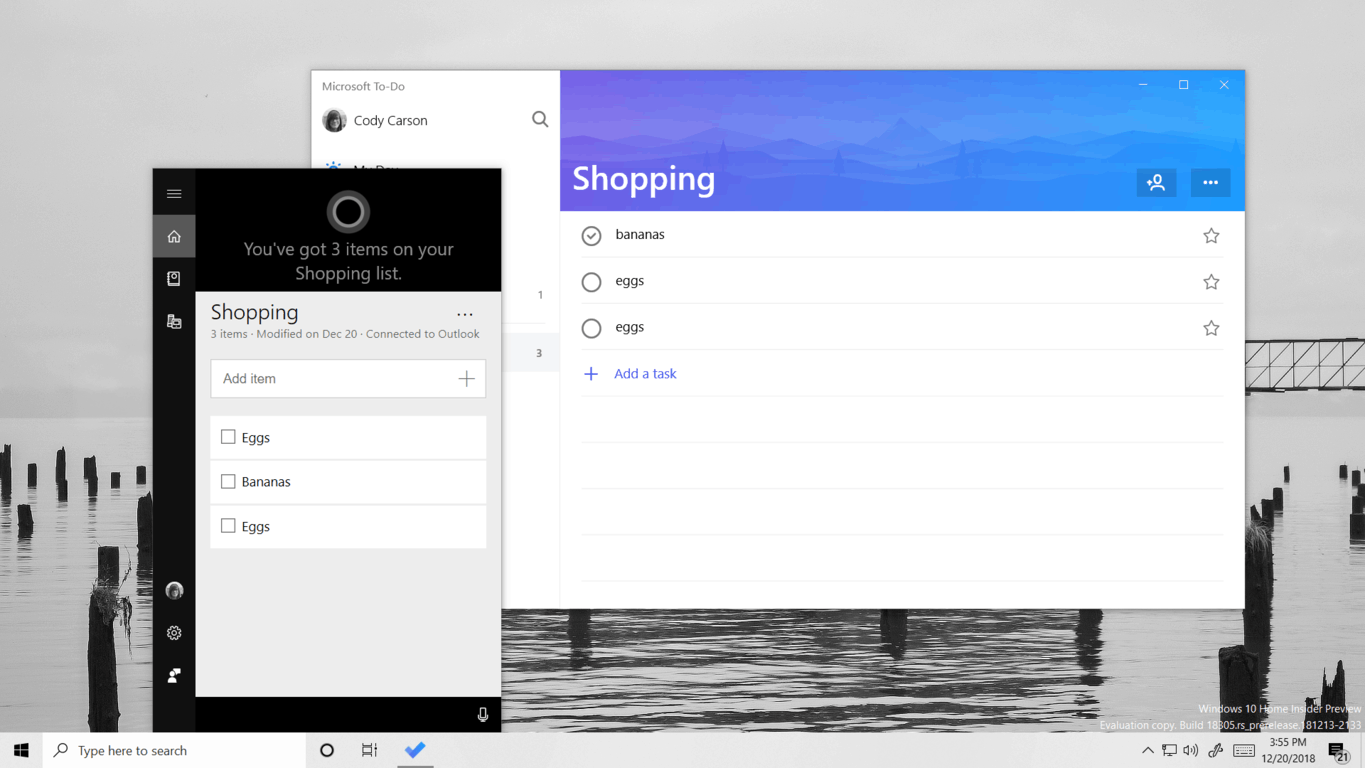Share the Shopping list in To-Do
Image resolution: width=1365 pixels, height=768 pixels.
[x=1156, y=183]
